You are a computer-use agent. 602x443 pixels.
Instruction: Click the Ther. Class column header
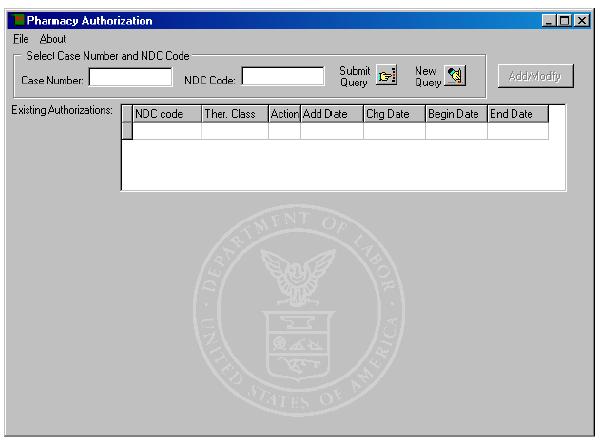point(234,114)
